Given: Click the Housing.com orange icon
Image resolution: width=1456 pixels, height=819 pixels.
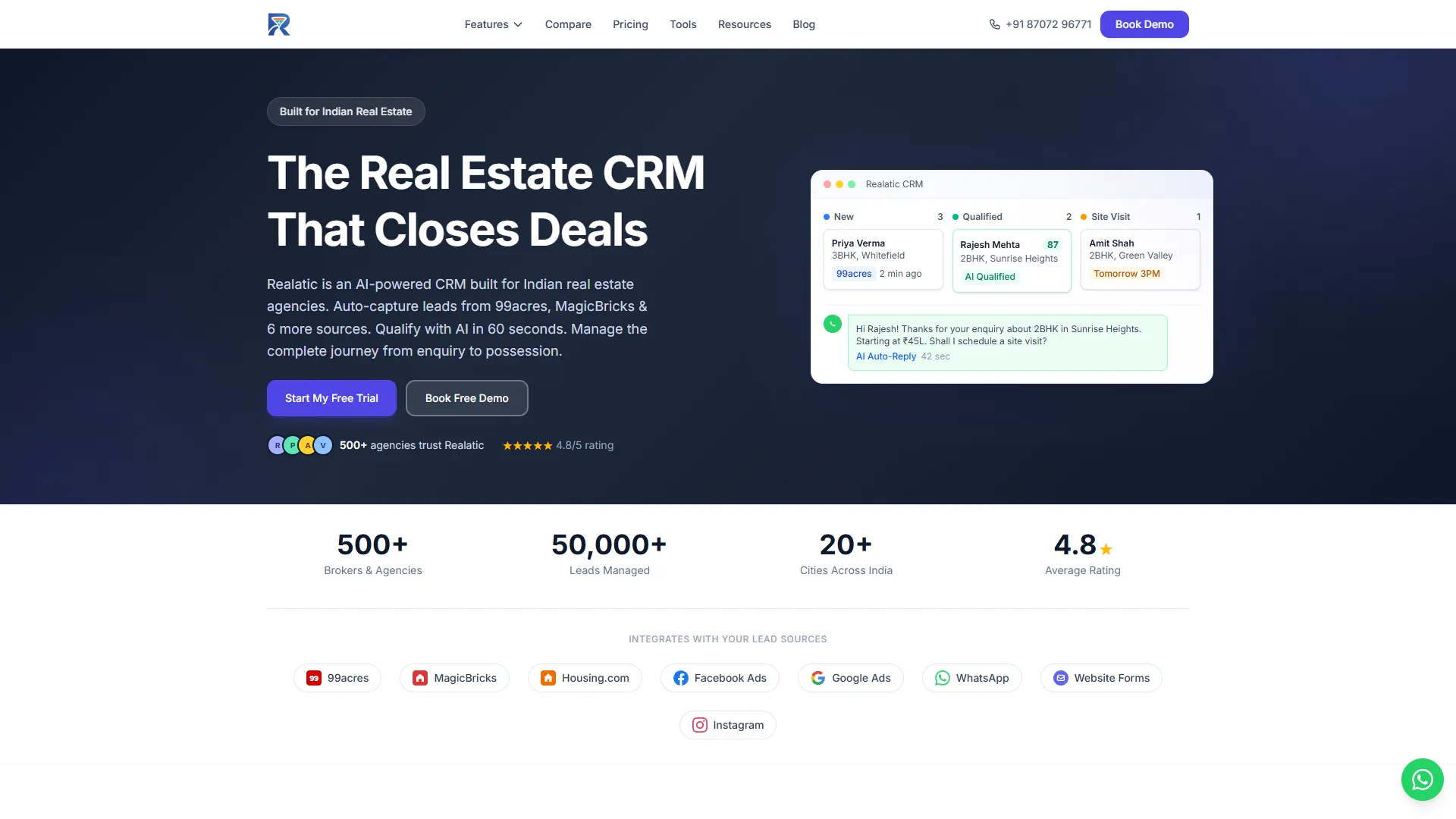Looking at the screenshot, I should pyautogui.click(x=548, y=678).
